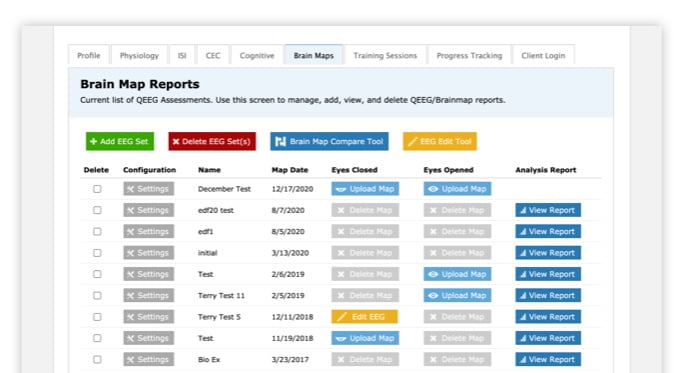Delete Eyes Opened map for initial
Screen dimensions: 684x373
[457, 253]
